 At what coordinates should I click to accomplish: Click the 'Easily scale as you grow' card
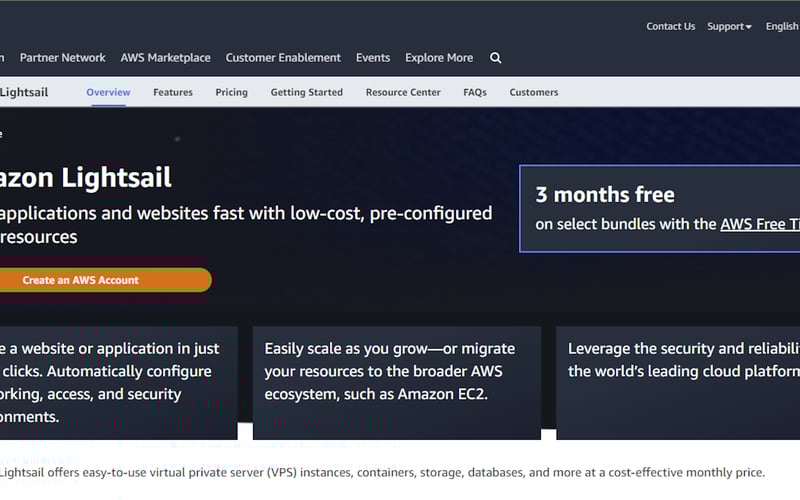tap(397, 383)
